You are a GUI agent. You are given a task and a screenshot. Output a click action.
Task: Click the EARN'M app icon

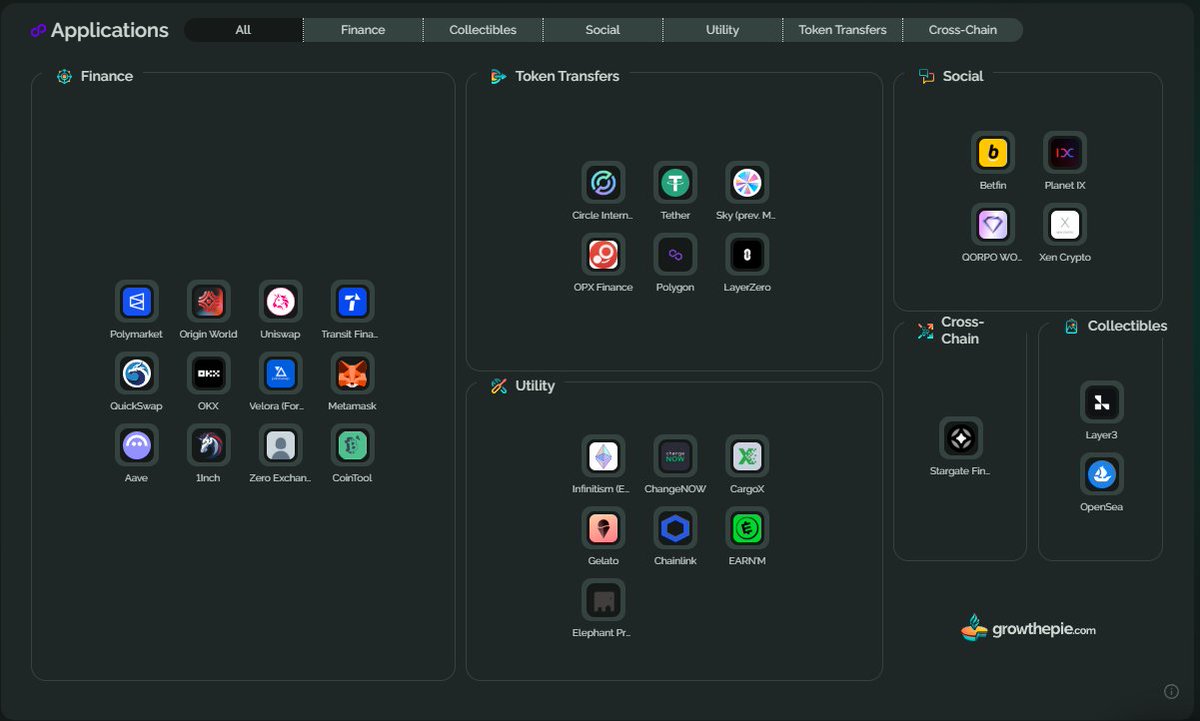point(748,528)
